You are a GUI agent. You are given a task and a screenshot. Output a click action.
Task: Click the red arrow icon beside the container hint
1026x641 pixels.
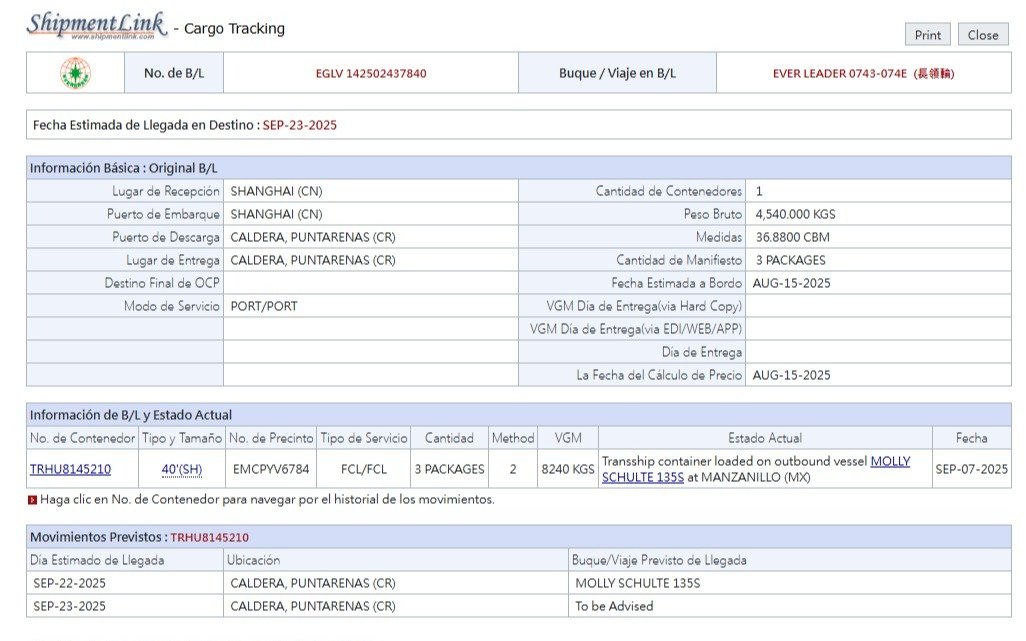tap(33, 500)
